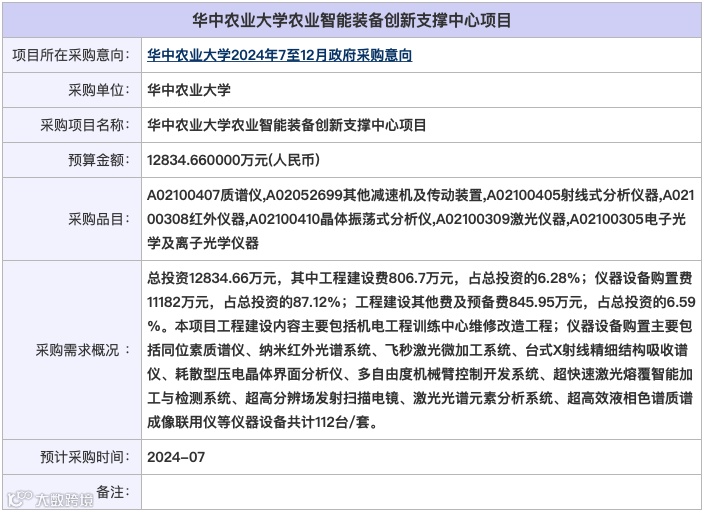Click the table title 华中农业大学农业智能装备创新支撑中心项目
The height and width of the screenshot is (514, 705).
pos(352,20)
